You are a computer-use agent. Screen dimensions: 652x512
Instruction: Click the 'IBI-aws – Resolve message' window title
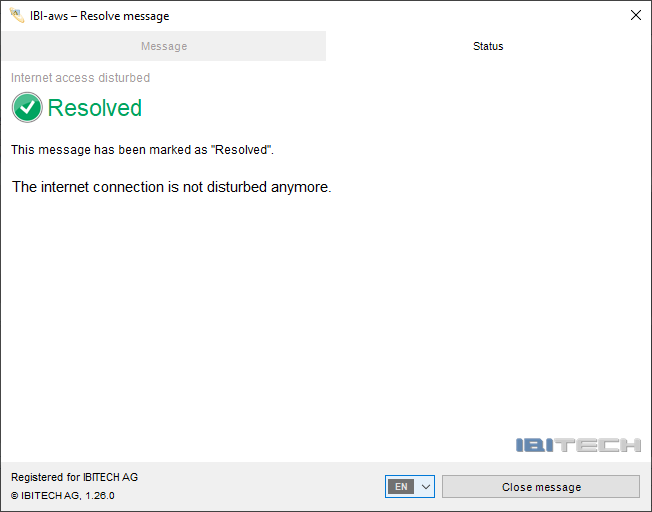point(99,16)
